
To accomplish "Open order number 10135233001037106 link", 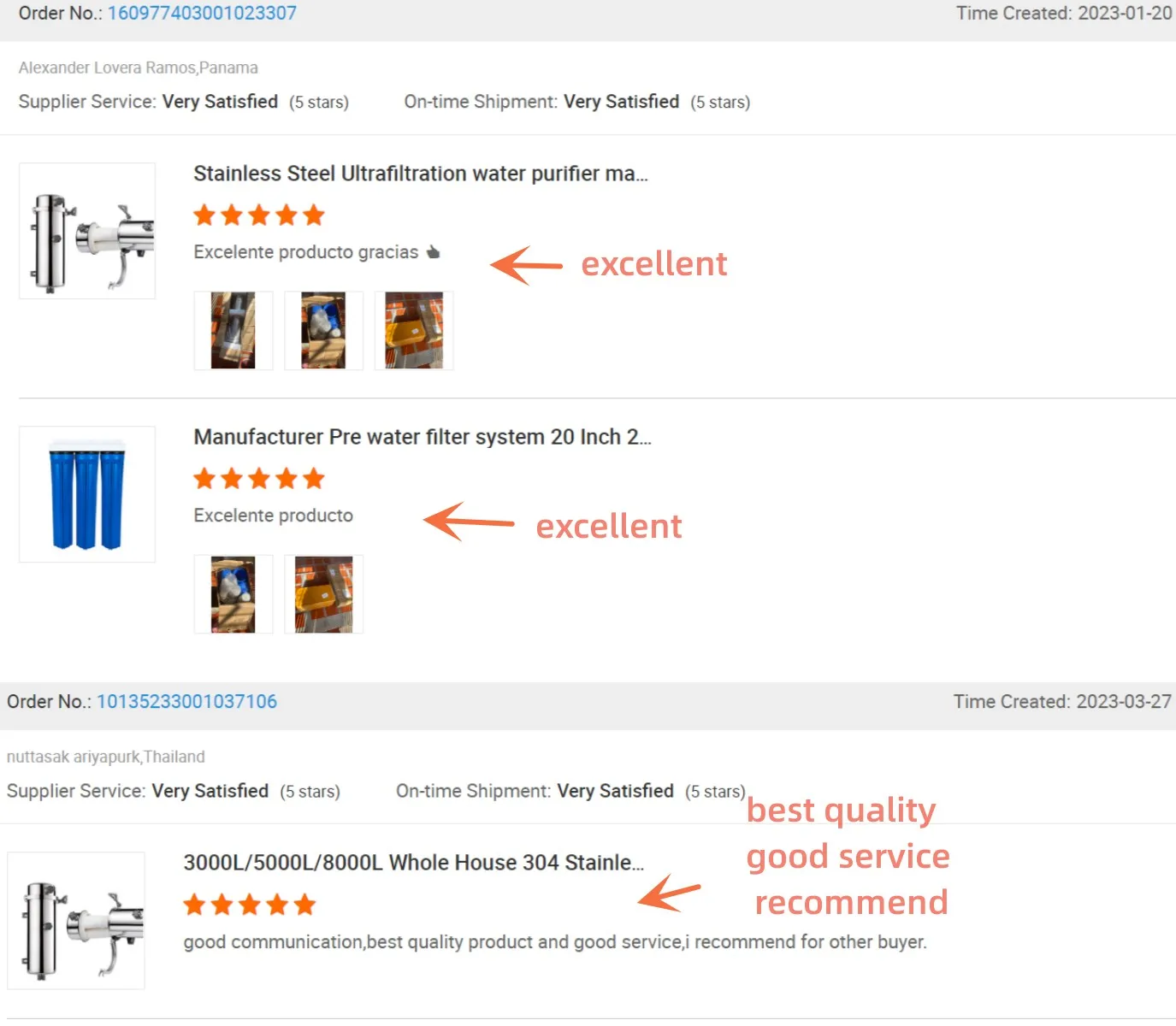I will coord(186,702).
